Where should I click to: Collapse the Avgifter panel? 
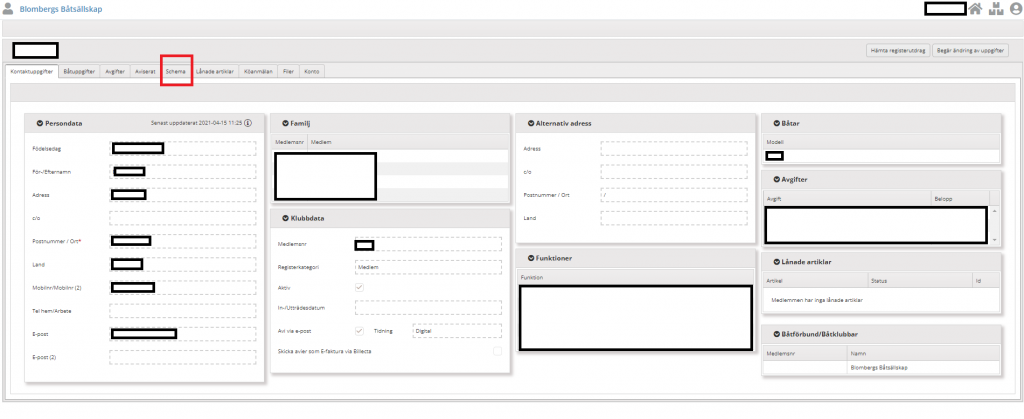click(776, 179)
